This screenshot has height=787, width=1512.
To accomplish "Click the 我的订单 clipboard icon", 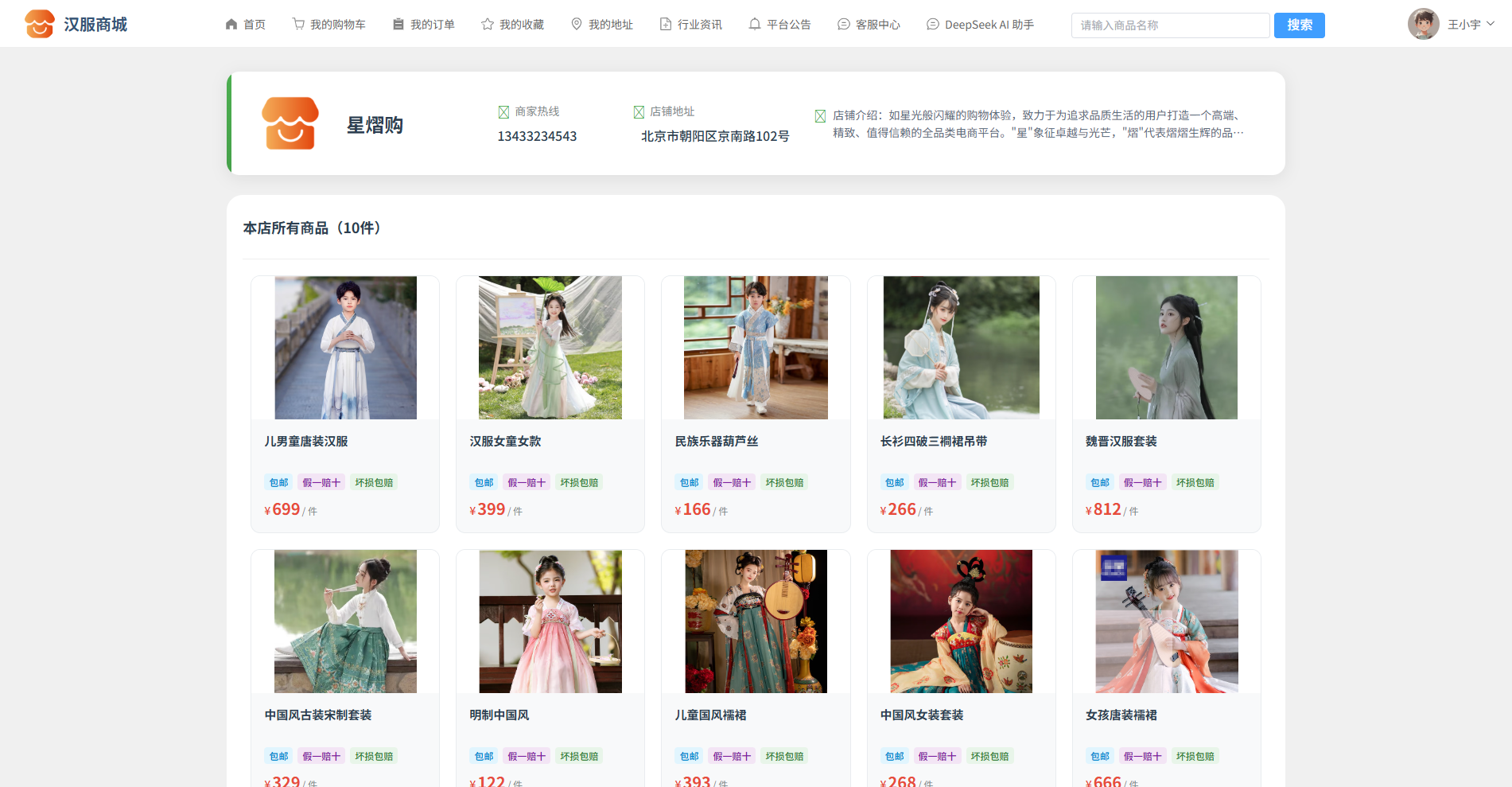I will coord(398,25).
